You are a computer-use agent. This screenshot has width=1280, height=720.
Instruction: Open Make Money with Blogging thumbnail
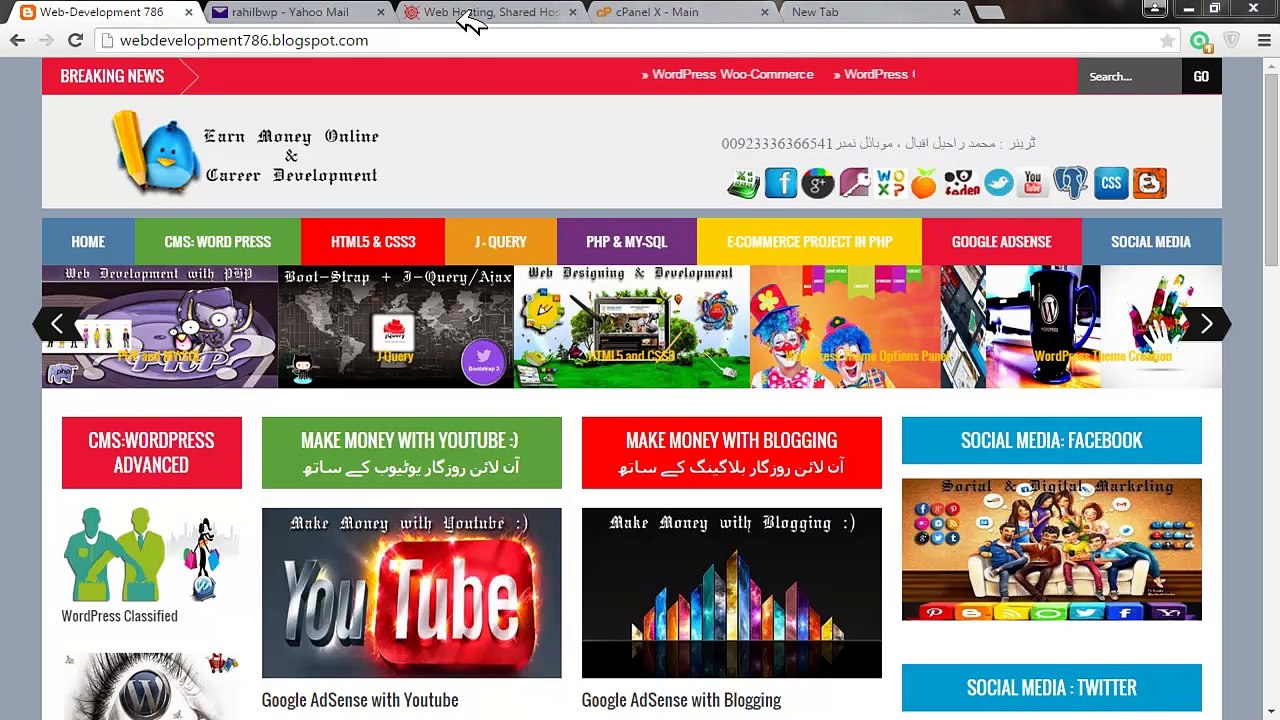point(732,593)
